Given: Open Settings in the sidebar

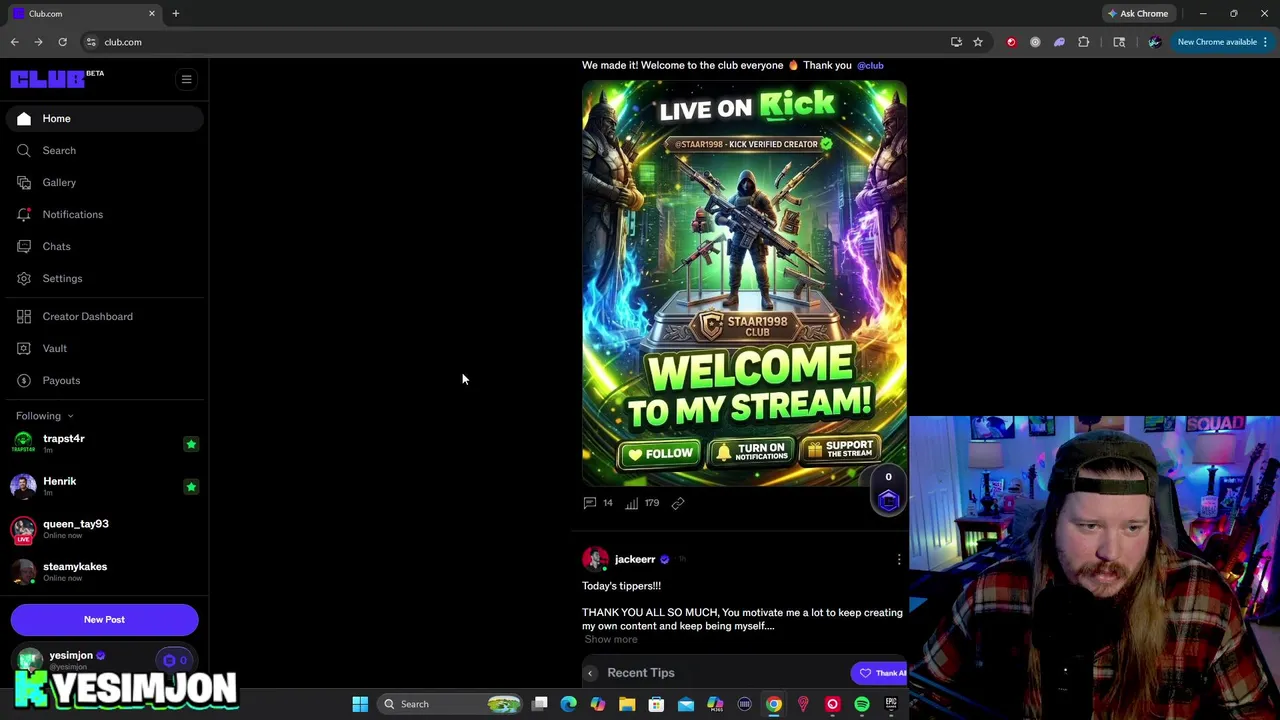Looking at the screenshot, I should [104, 278].
